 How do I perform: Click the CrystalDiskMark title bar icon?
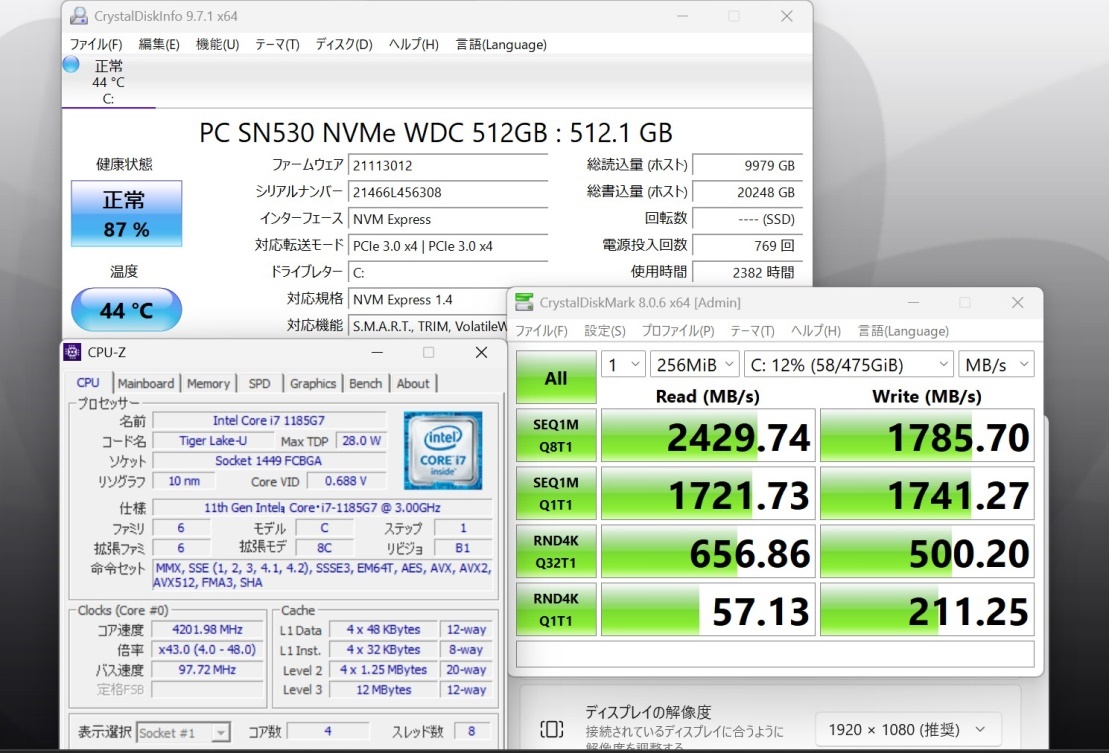tap(524, 302)
